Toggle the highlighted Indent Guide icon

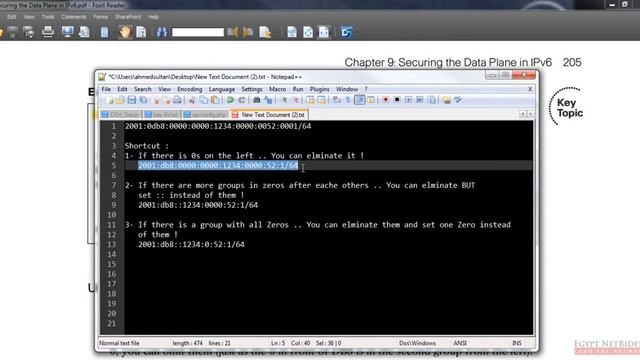pyautogui.click(x=359, y=100)
